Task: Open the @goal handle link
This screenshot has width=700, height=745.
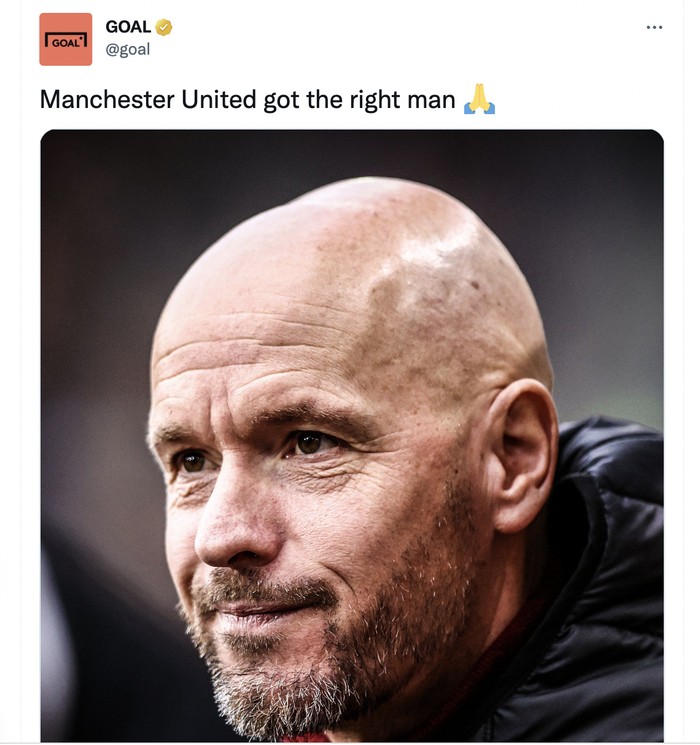Action: [127, 49]
